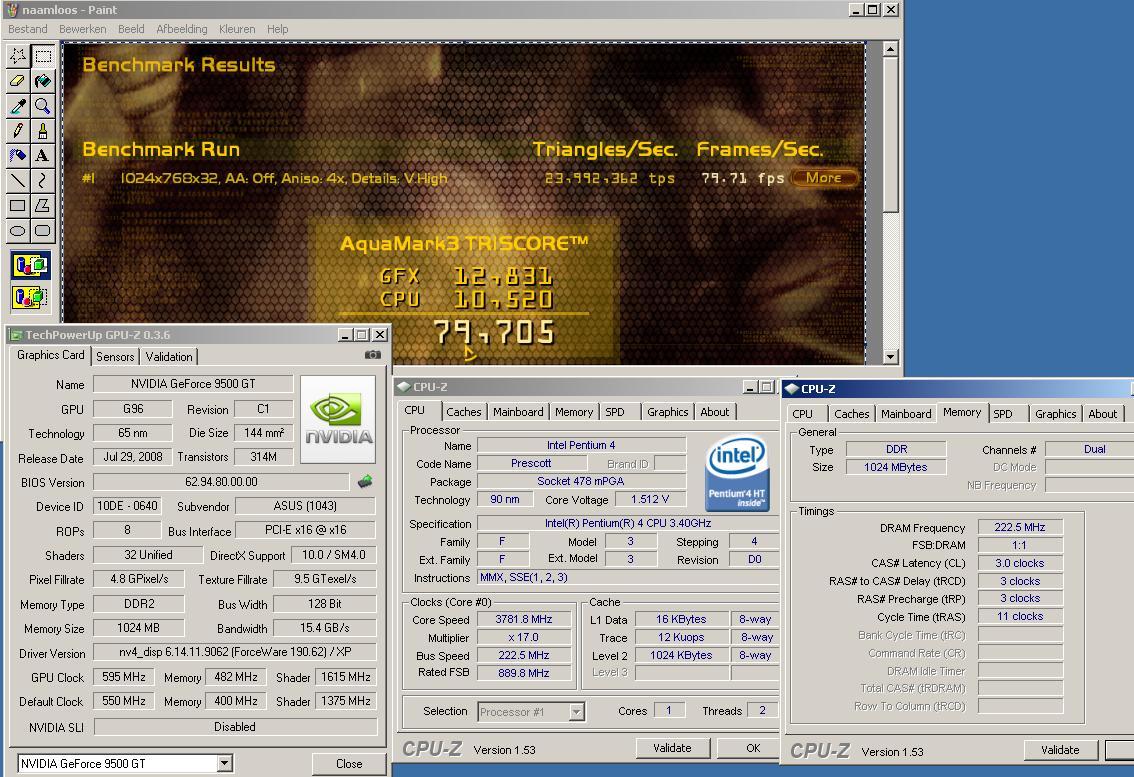Expand the Processor #1 selection dropdown
Viewport: 1134px width, 777px height.
click(x=576, y=712)
